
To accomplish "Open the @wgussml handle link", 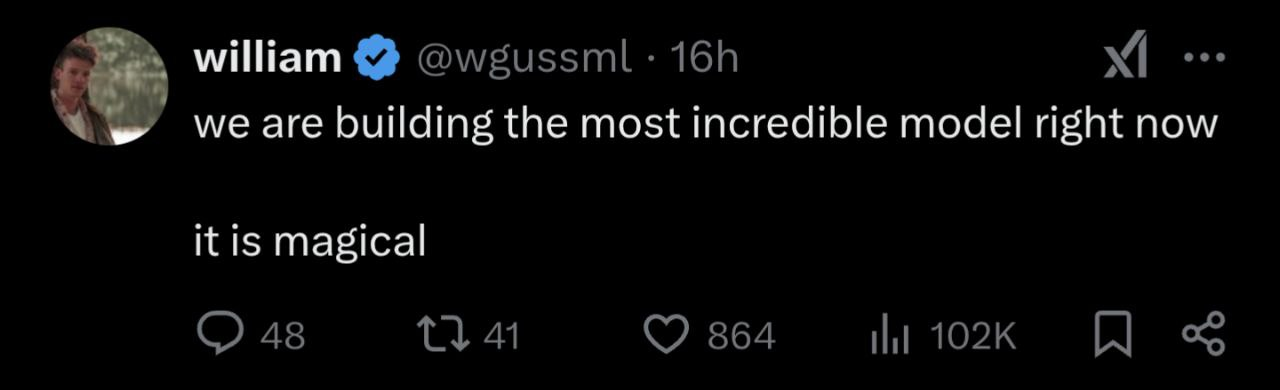I will point(523,61).
